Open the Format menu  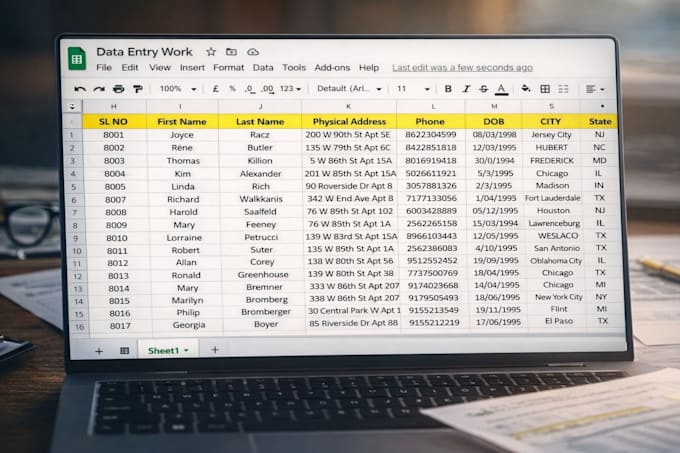pos(229,68)
